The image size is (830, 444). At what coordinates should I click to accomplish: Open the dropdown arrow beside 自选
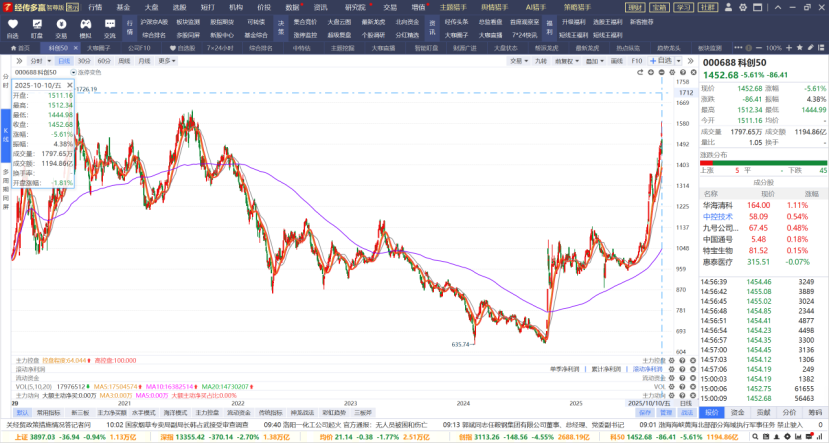[x=678, y=61]
